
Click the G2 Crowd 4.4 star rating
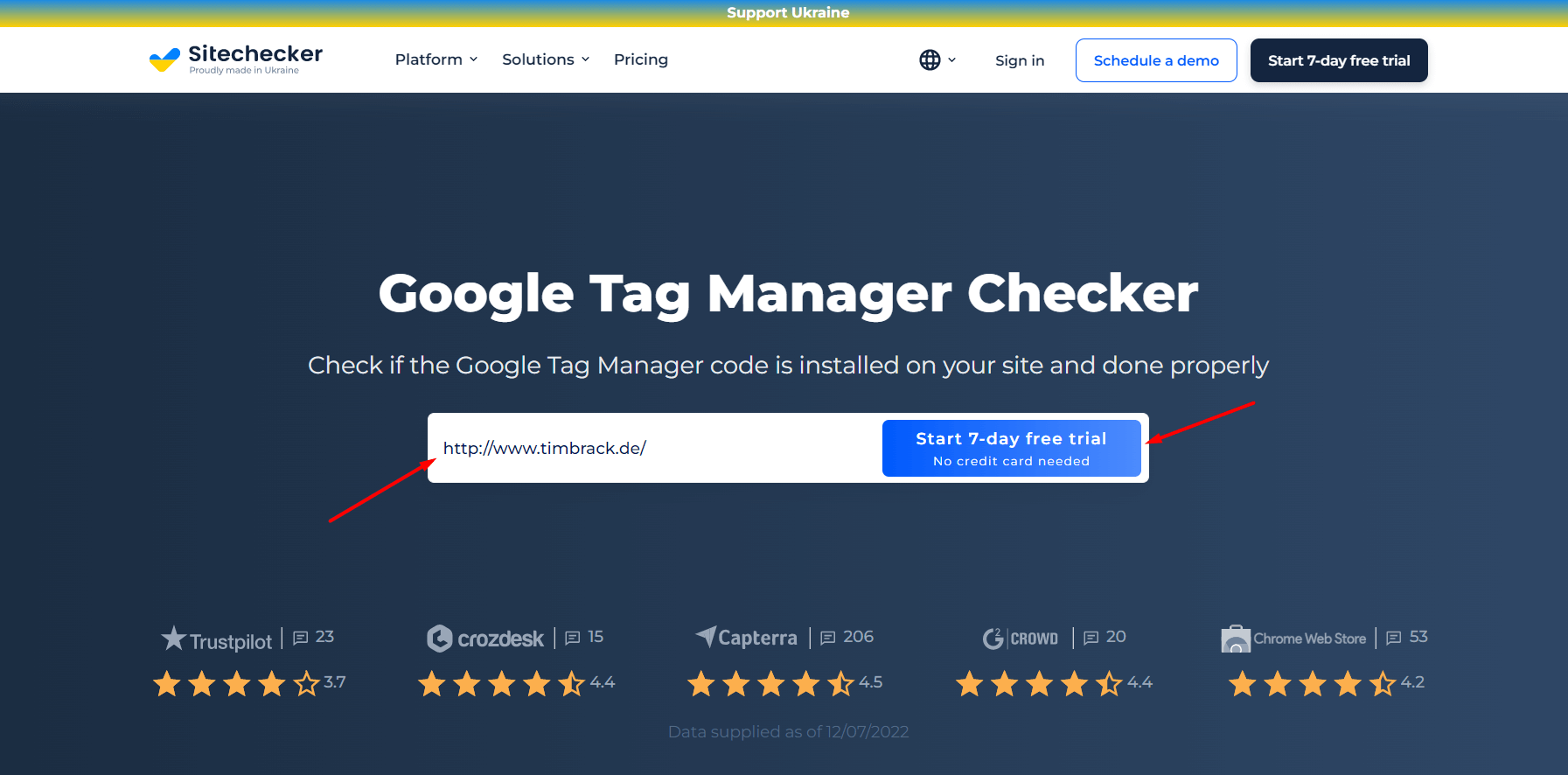(1054, 683)
